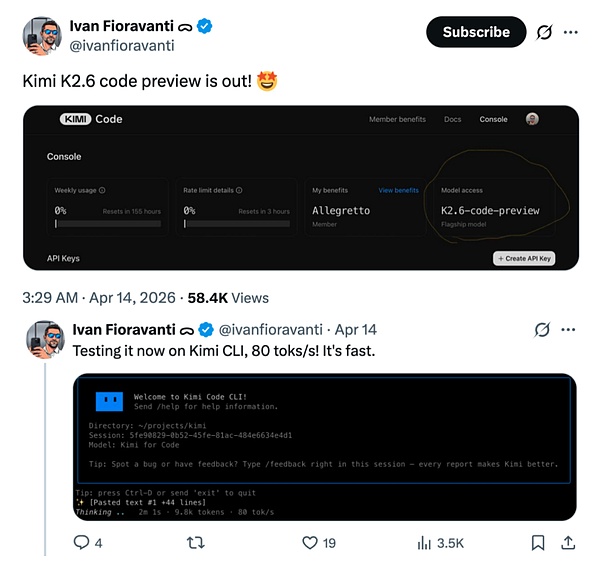Click Ivan Fioravanti's top profile avatar
Screen dimensions: 600x573
pos(42,35)
